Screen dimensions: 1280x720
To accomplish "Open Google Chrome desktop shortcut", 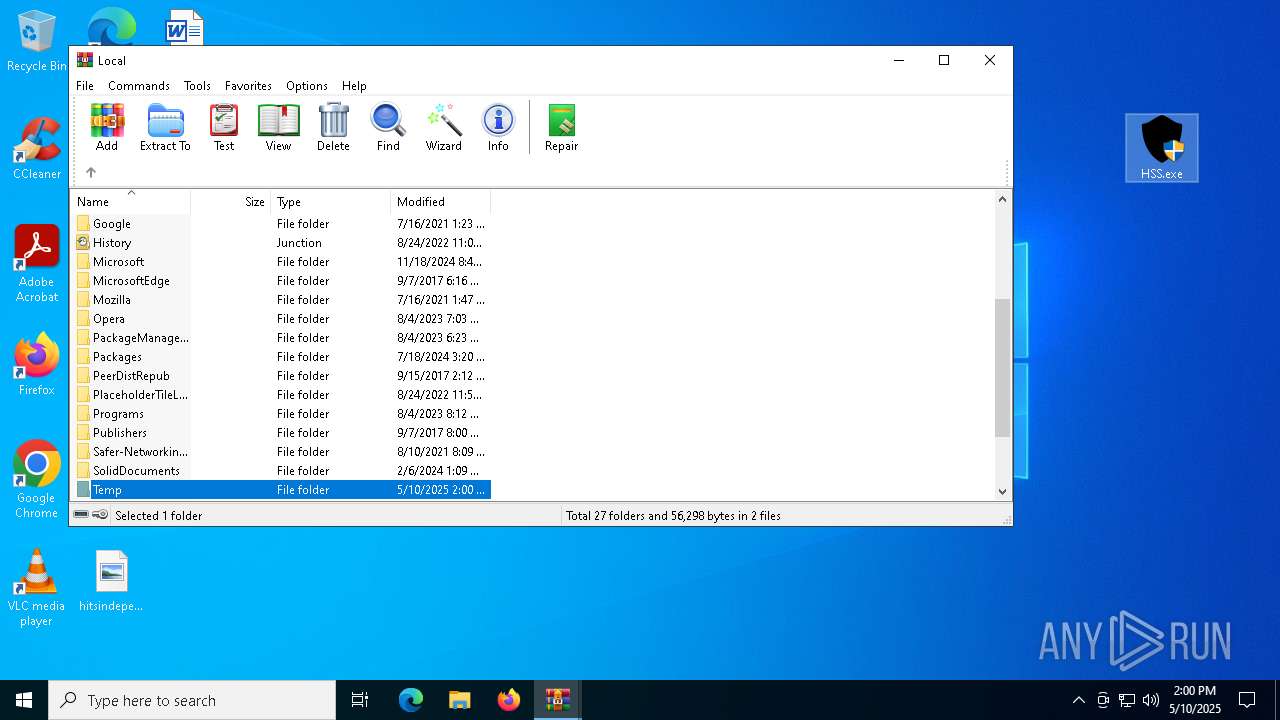I will tap(37, 479).
